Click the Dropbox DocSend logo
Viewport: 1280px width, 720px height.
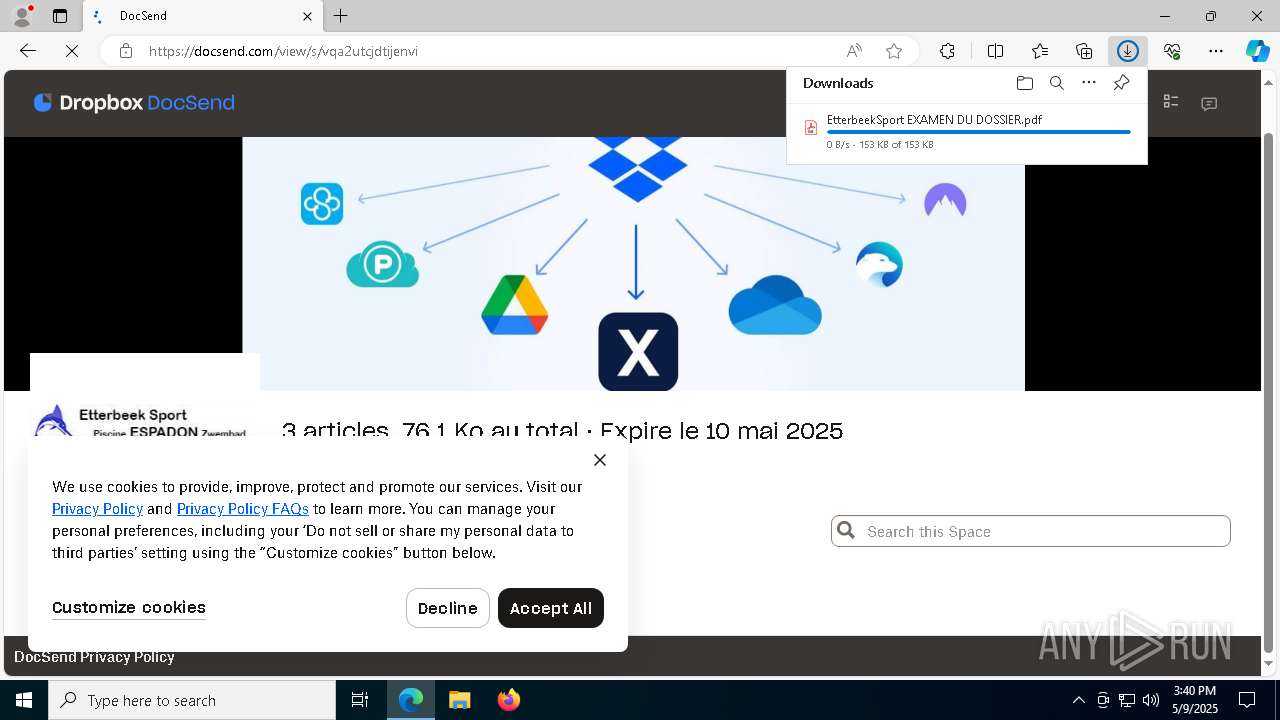(134, 102)
